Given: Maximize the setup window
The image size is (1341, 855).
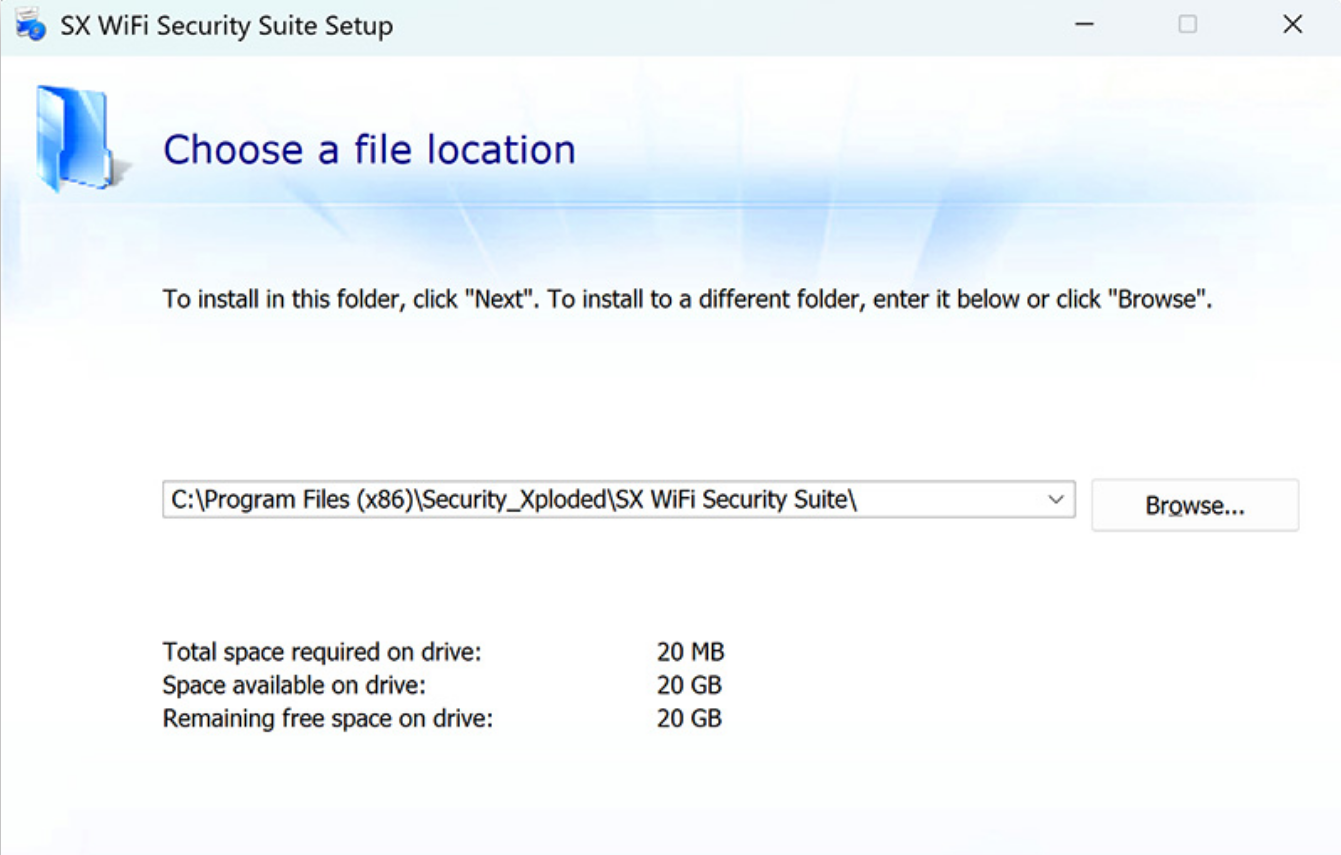Looking at the screenshot, I should 1188,25.
